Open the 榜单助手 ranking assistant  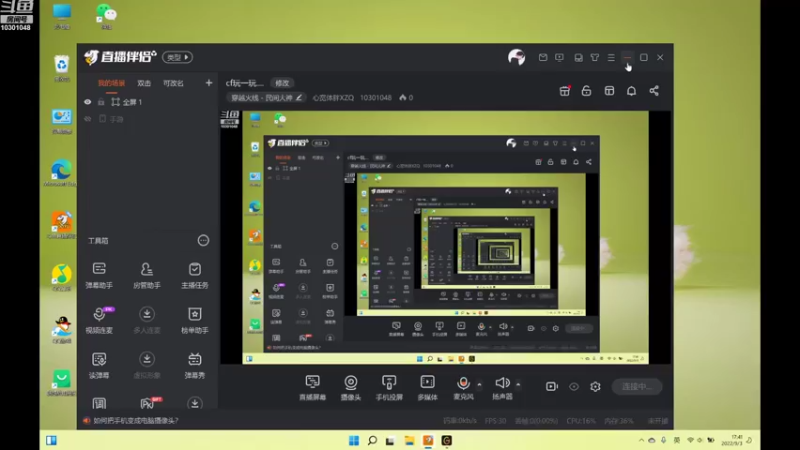(x=194, y=320)
